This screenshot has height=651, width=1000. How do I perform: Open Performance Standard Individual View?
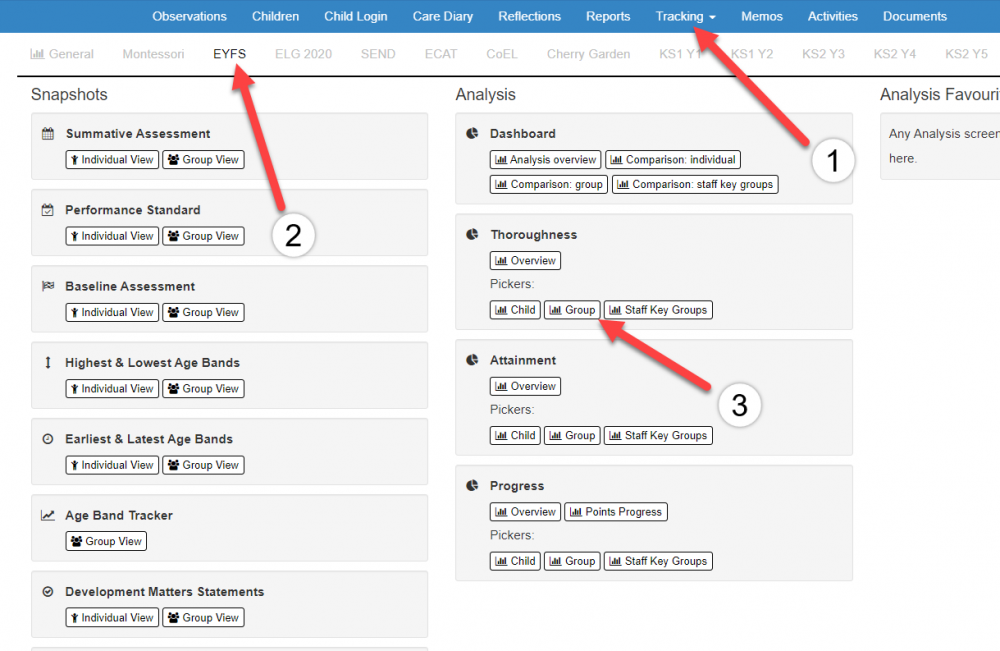tap(112, 236)
